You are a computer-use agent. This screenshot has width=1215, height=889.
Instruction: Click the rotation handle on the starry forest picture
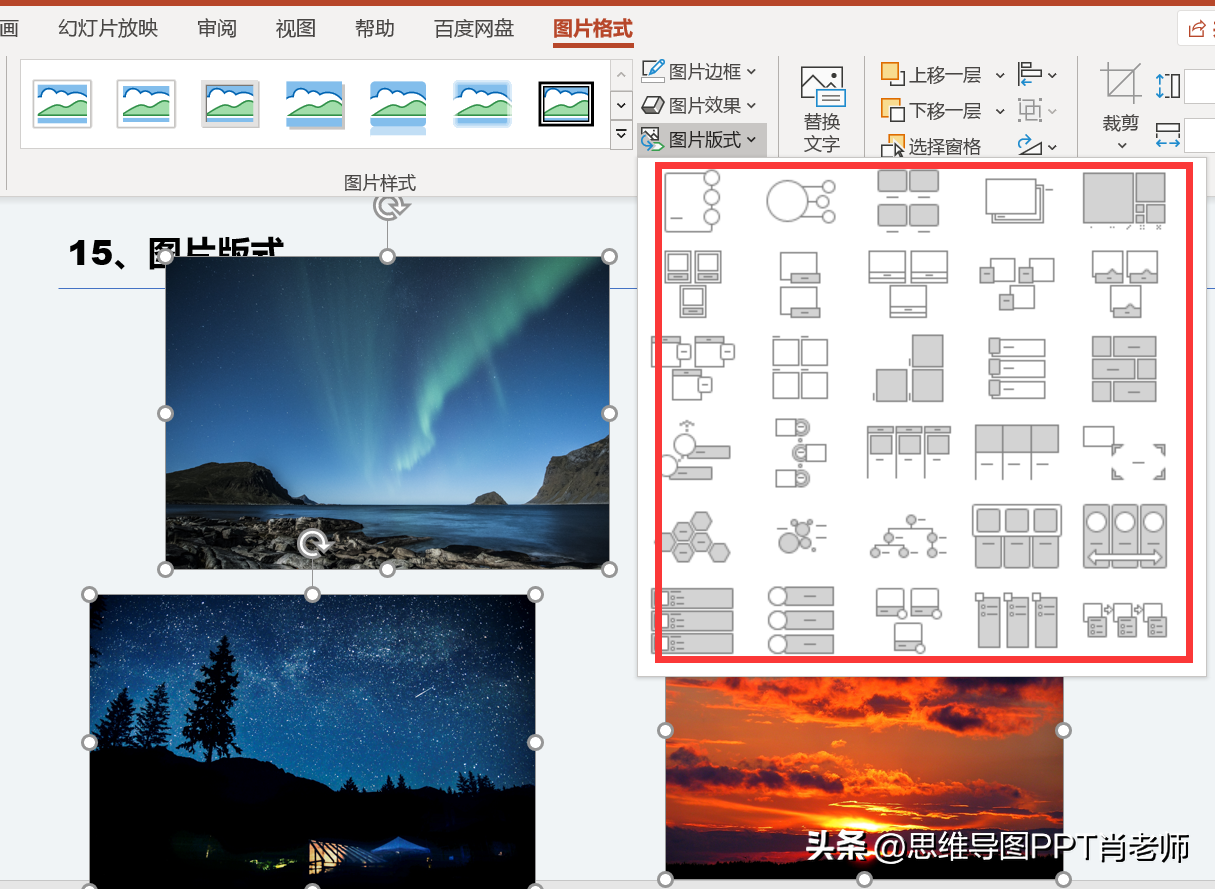point(313,545)
